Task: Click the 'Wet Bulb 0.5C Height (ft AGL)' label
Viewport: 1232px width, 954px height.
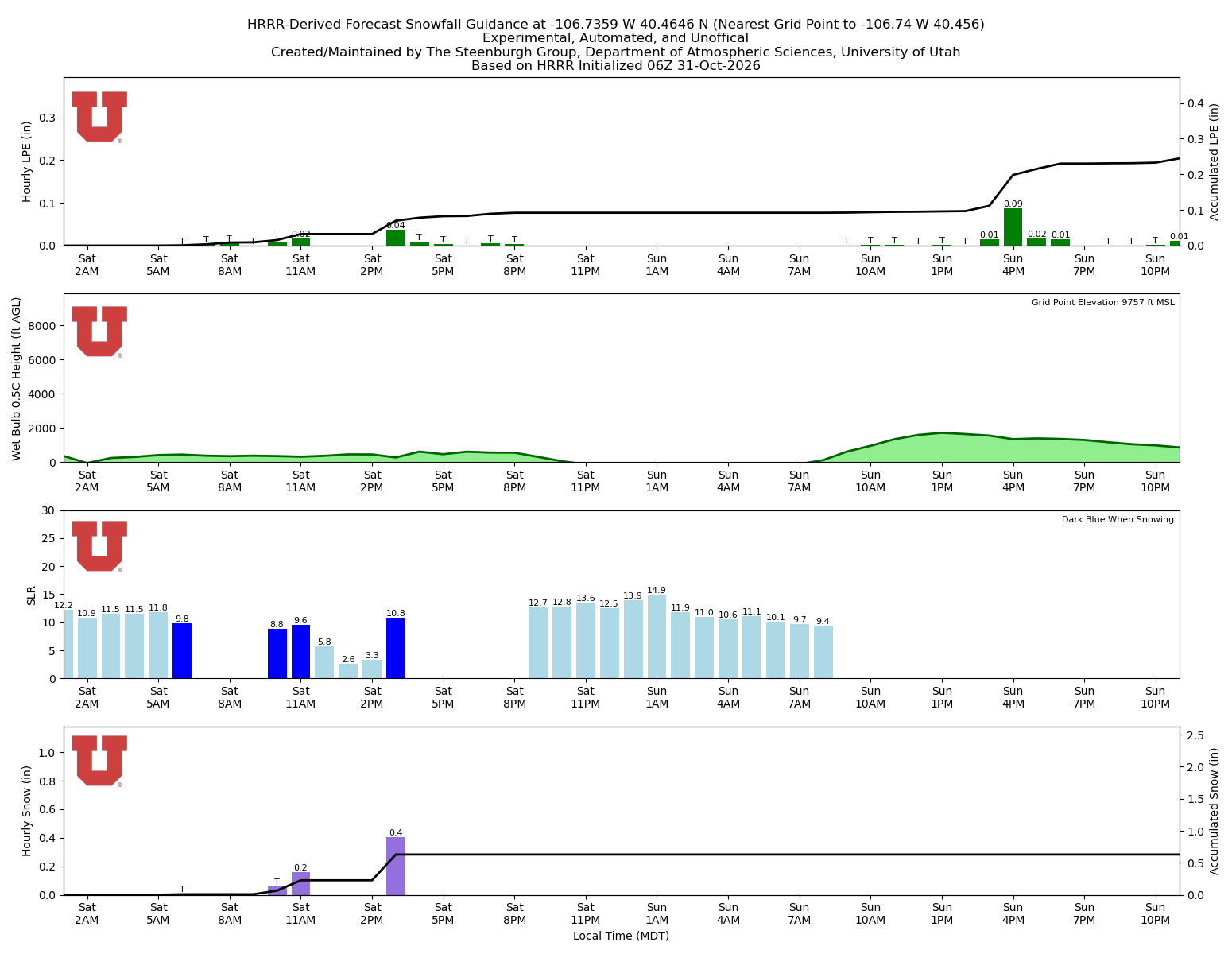Action: [17, 378]
